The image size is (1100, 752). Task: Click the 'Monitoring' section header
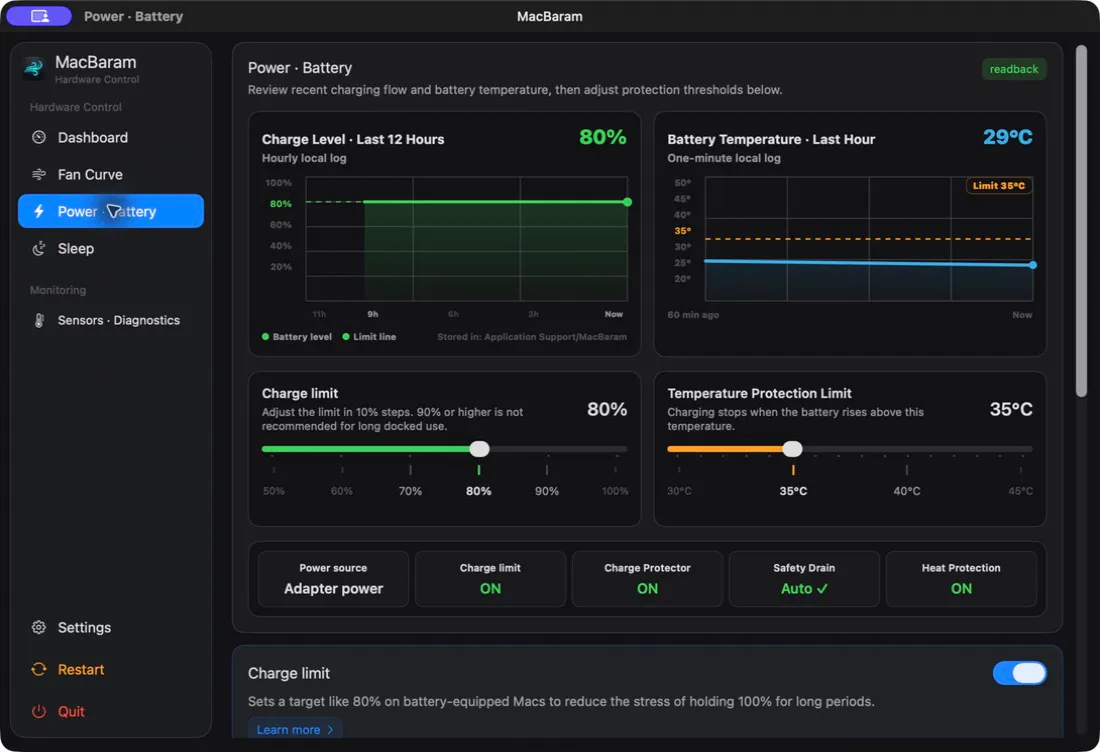58,290
